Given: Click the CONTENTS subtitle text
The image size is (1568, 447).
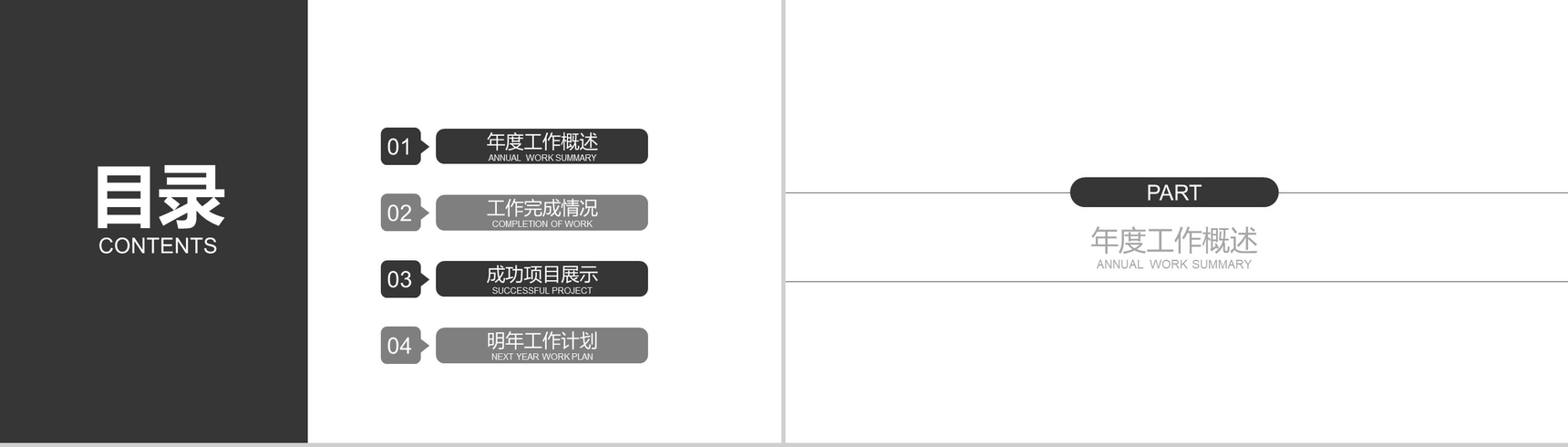Looking at the screenshot, I should [x=158, y=245].
